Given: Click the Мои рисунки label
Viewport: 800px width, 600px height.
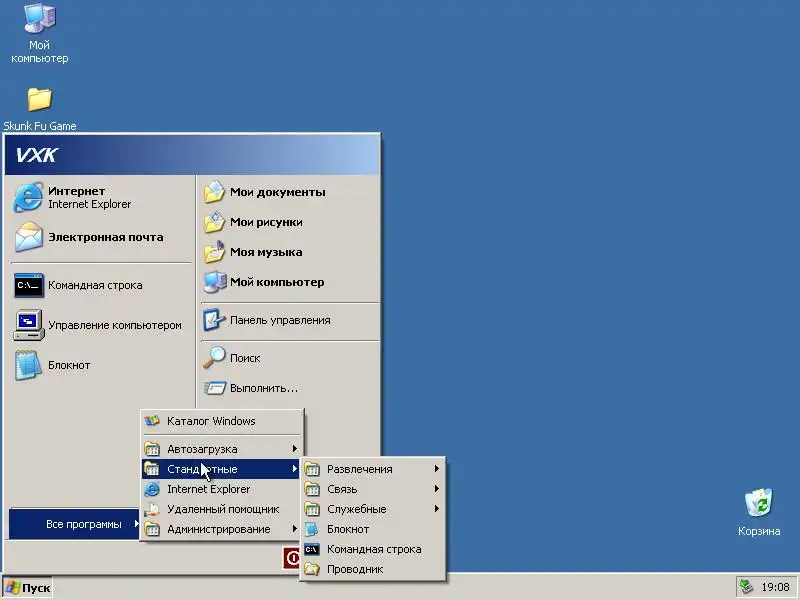Looking at the screenshot, I should 266,222.
